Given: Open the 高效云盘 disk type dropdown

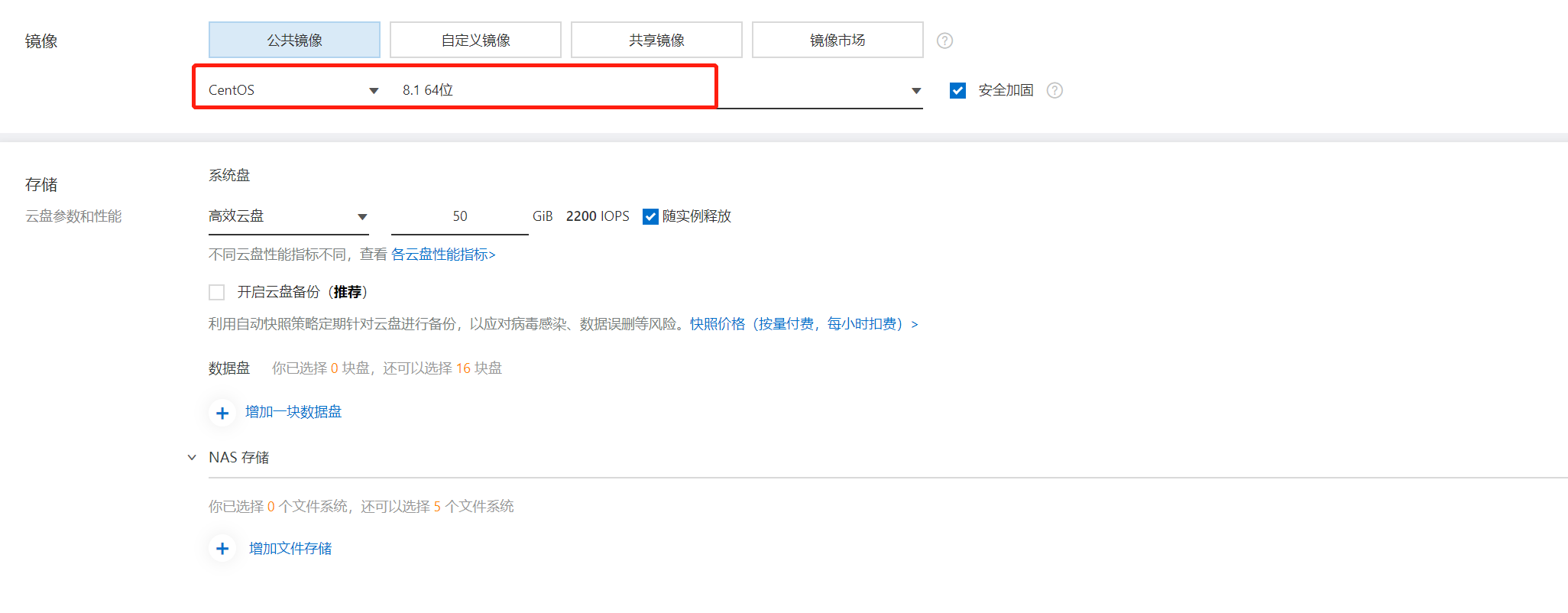Looking at the screenshot, I should tap(288, 216).
